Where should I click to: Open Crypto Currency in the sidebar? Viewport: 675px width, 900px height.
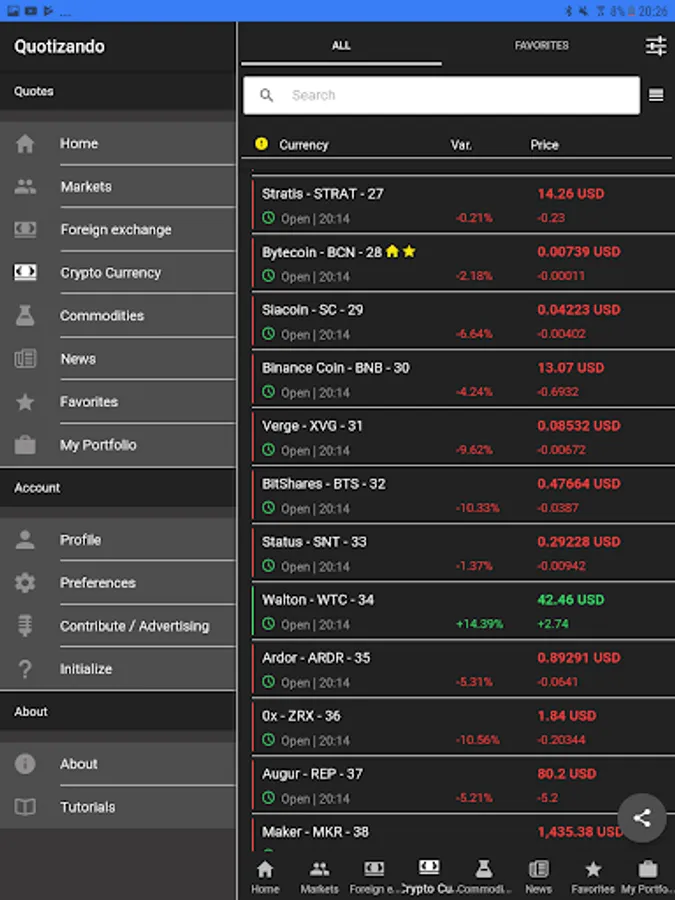110,273
